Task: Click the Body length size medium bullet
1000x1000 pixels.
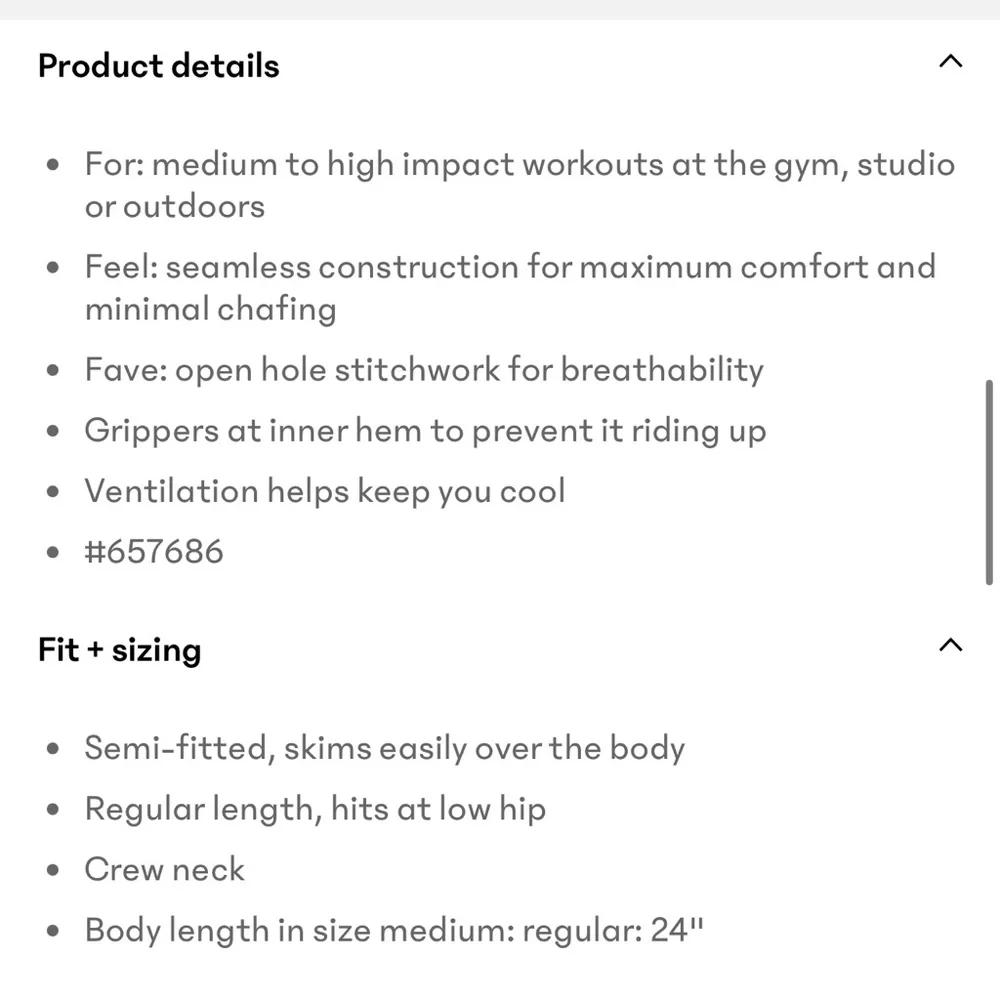Action: point(394,930)
